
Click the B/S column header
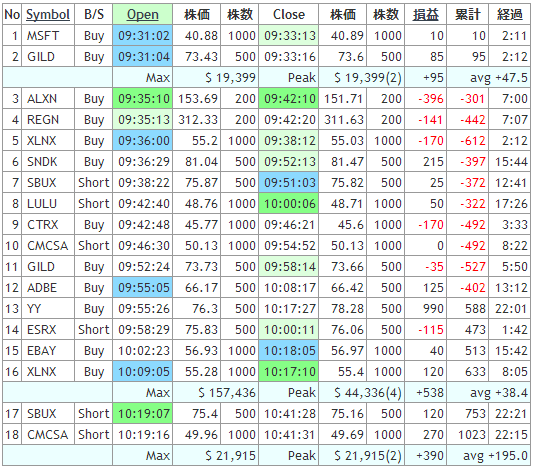coord(94,15)
